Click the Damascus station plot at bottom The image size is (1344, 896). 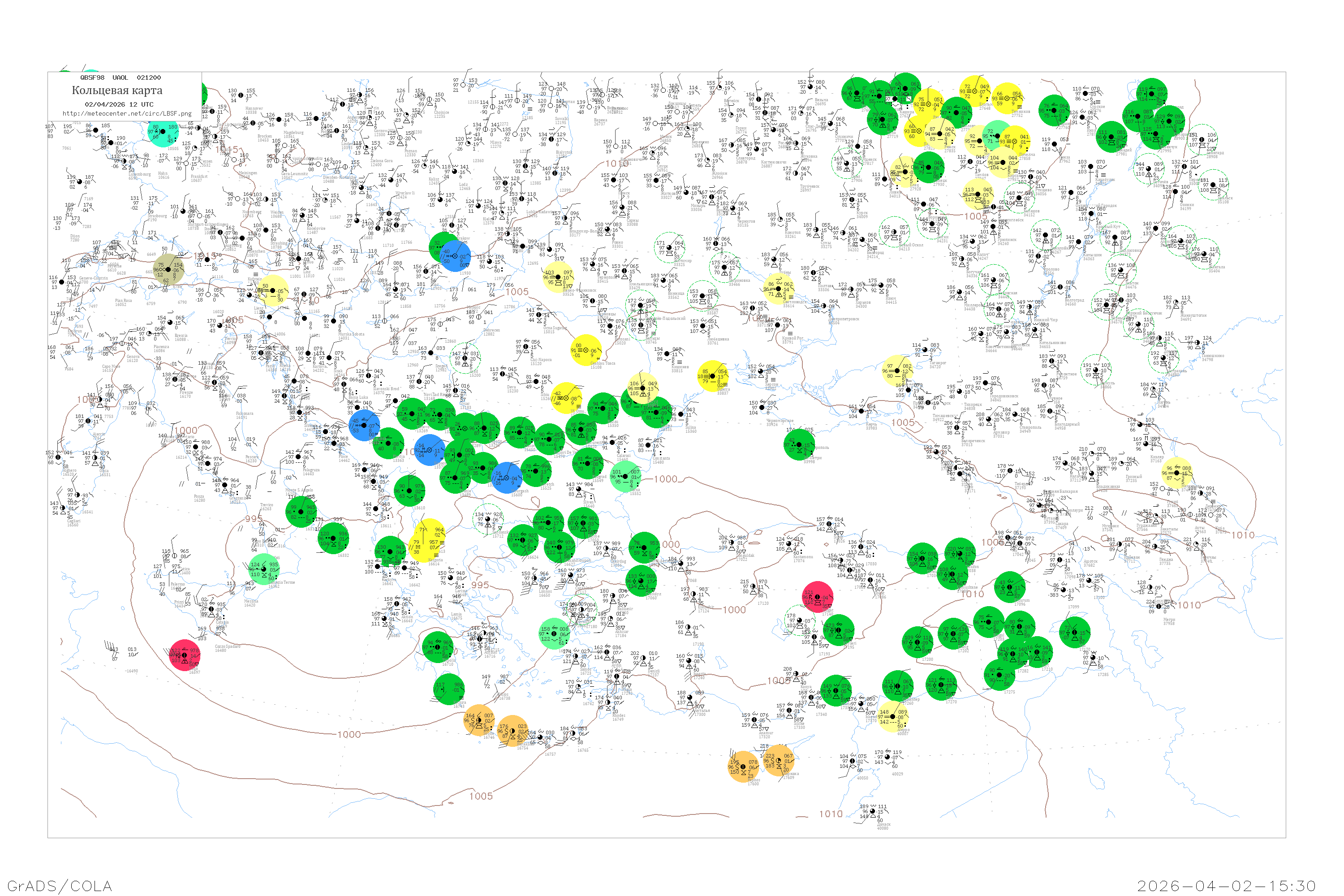tap(873, 811)
